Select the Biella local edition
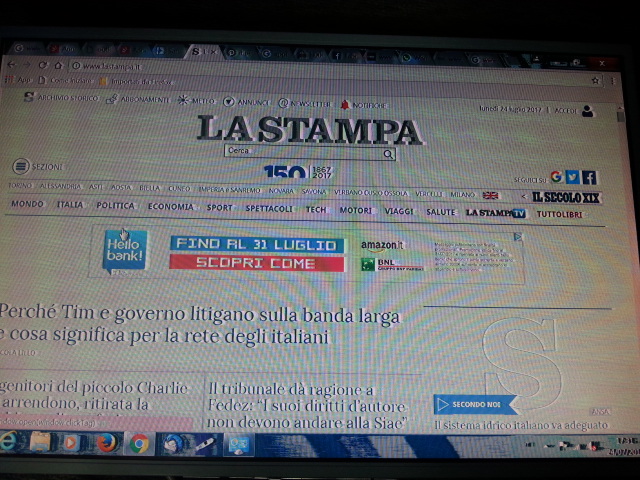 [x=149, y=188]
